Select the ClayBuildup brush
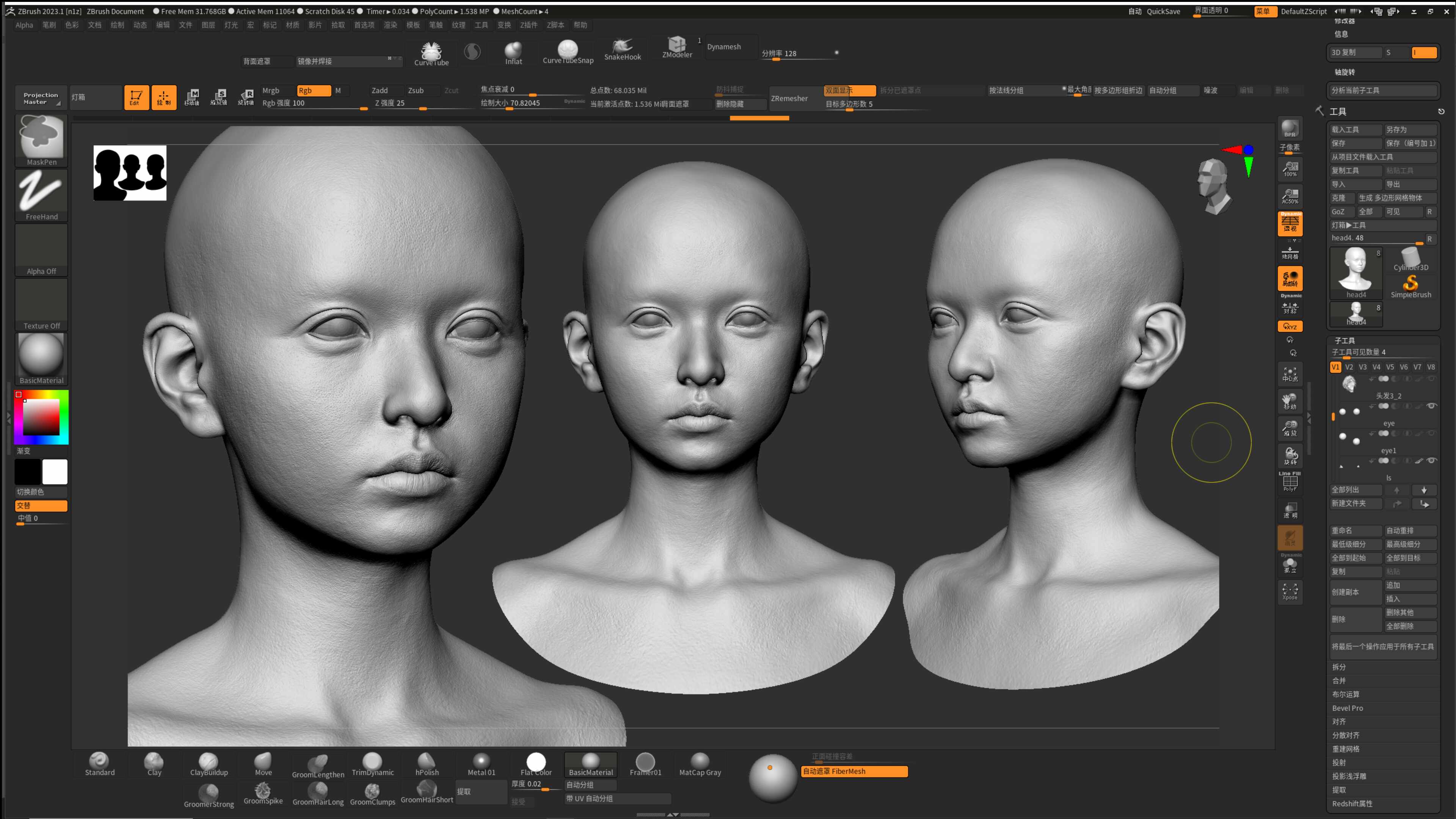Screen dimensions: 1456x819 point(209,765)
